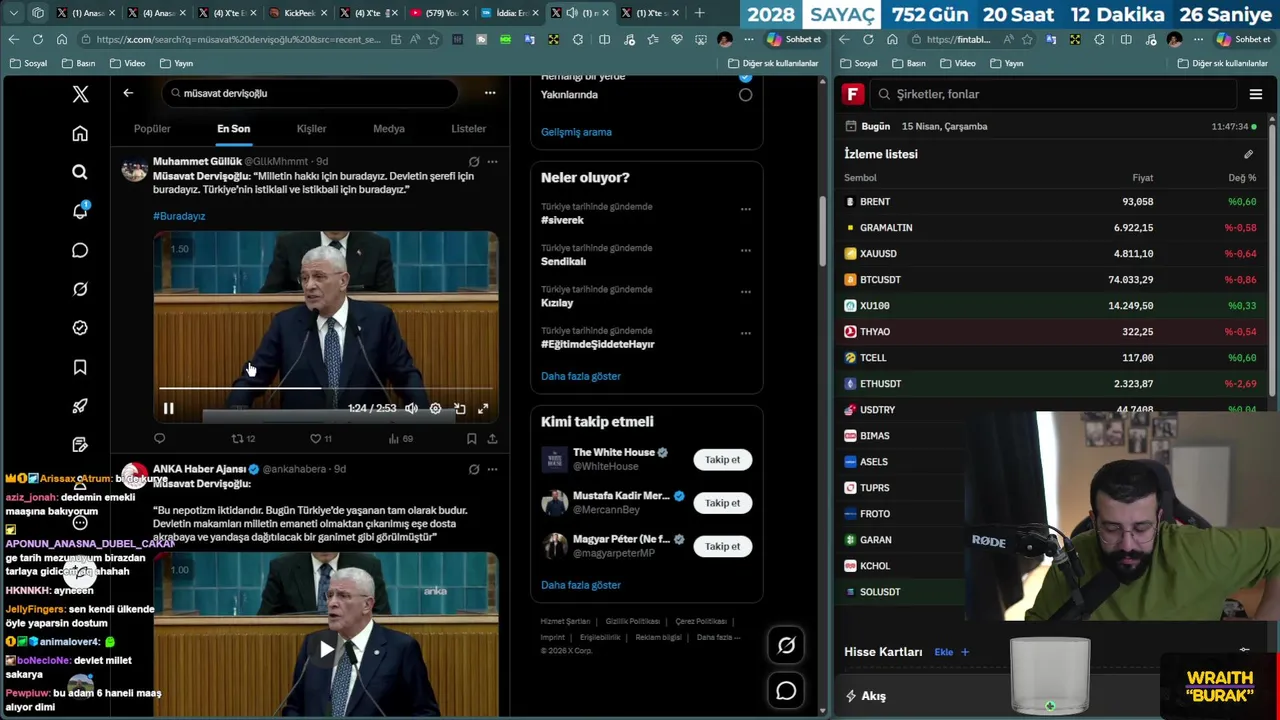Switch to the YouTube (579) browser tab
The height and width of the screenshot is (720, 1280).
(440, 13)
